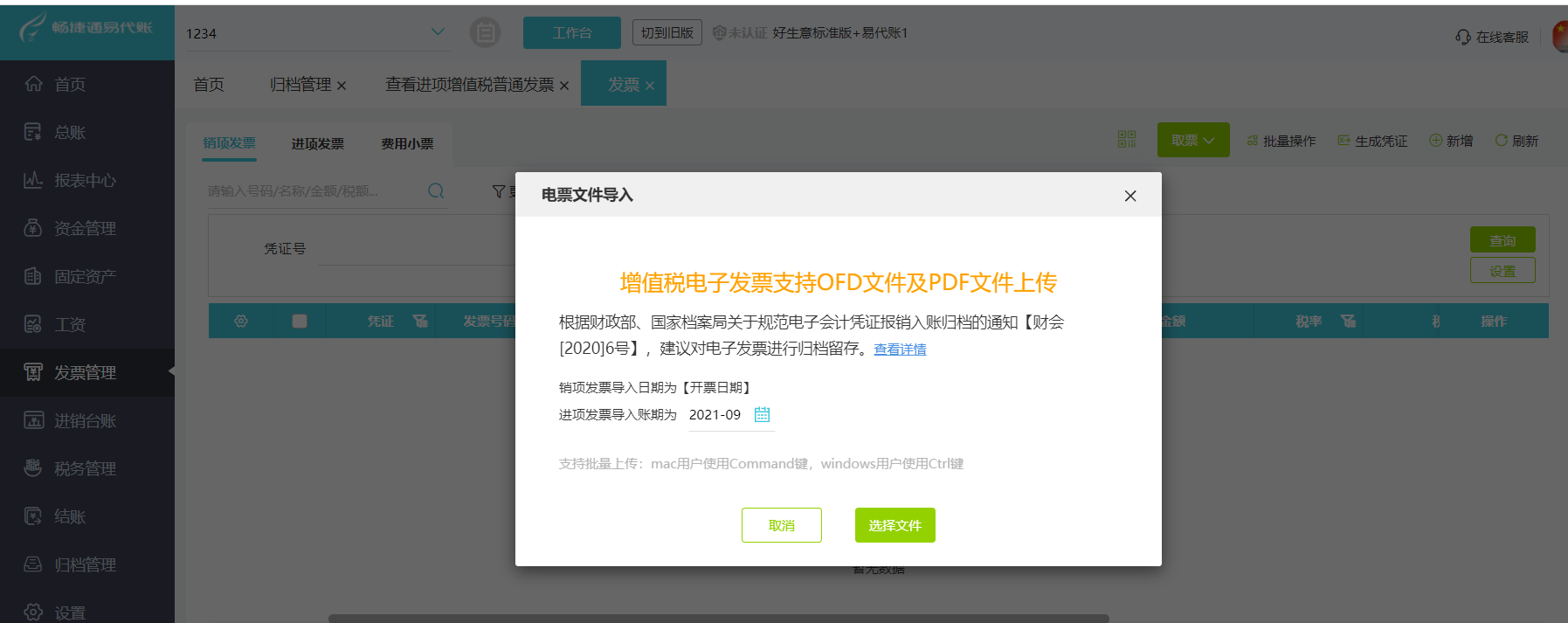Open the calendar date picker icon
This screenshot has width=1568, height=623.
[x=762, y=415]
